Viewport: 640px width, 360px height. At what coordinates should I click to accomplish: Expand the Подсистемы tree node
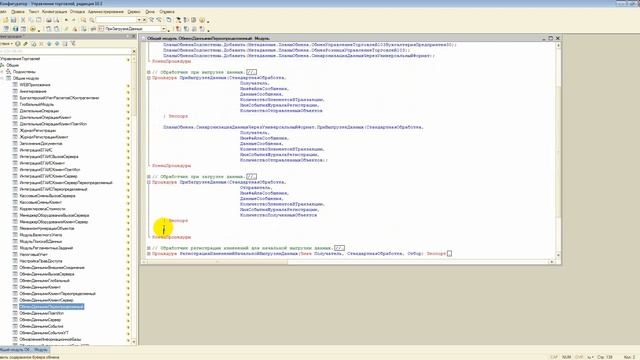(2, 71)
